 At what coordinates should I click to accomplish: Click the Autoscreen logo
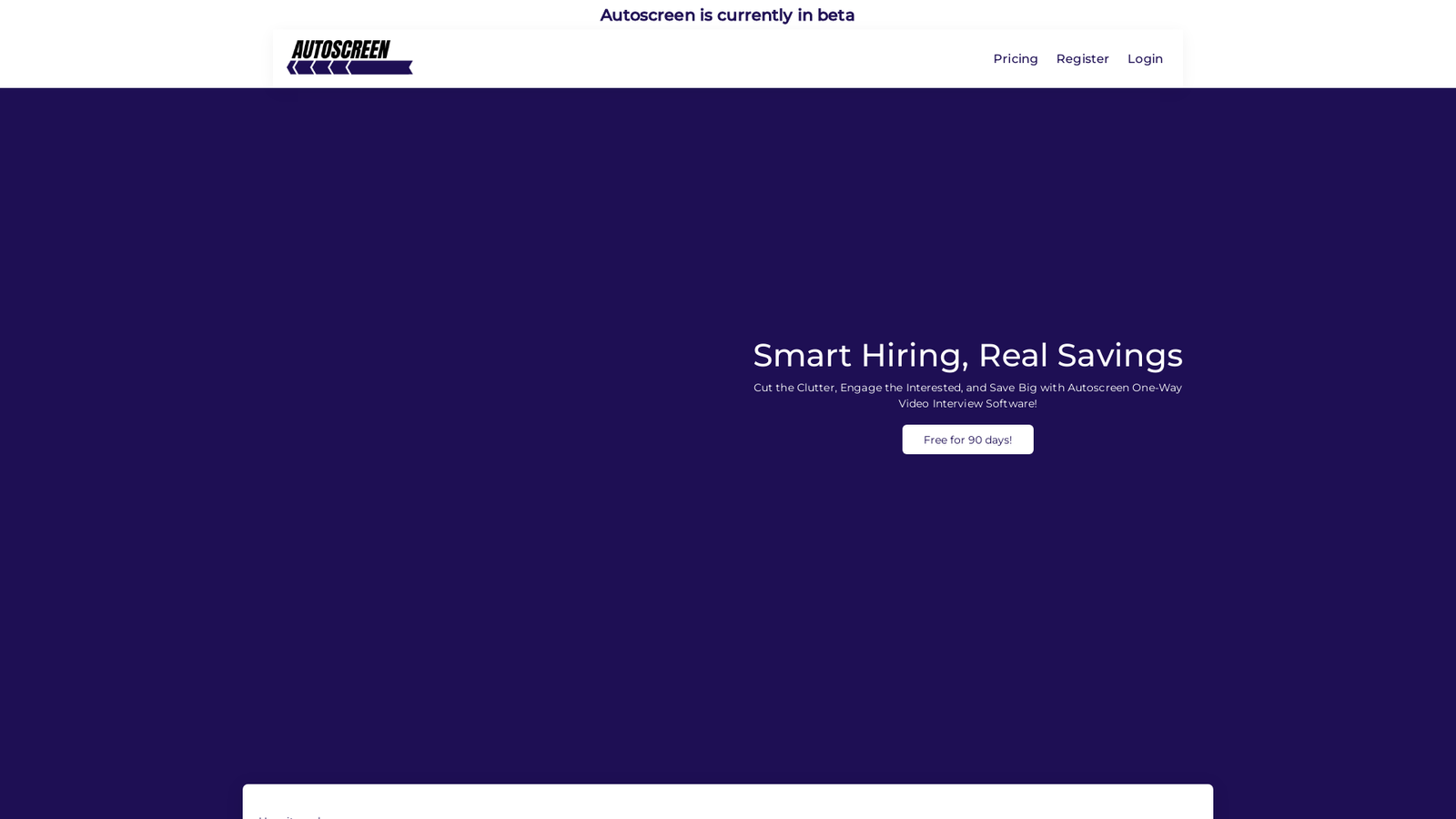pos(349,57)
